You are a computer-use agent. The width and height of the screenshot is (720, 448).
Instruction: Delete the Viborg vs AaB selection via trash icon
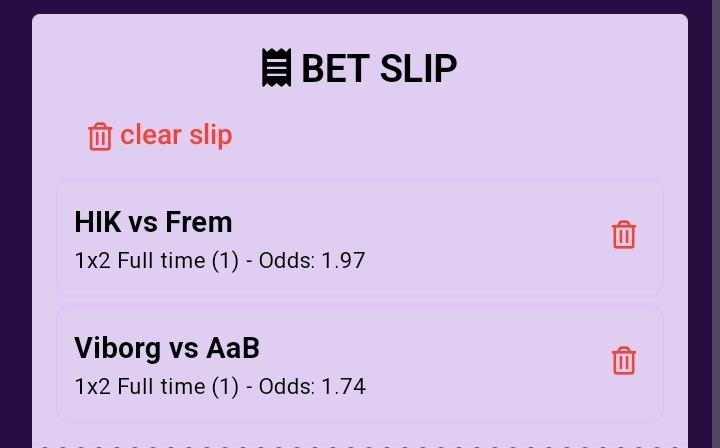tap(624, 361)
